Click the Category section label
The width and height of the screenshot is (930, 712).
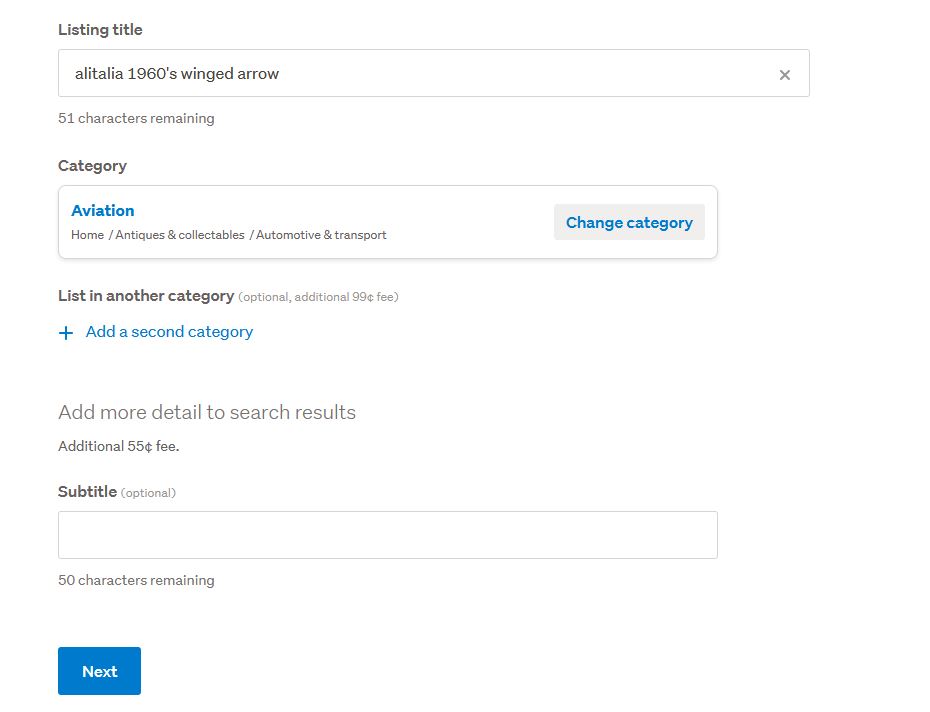point(92,166)
